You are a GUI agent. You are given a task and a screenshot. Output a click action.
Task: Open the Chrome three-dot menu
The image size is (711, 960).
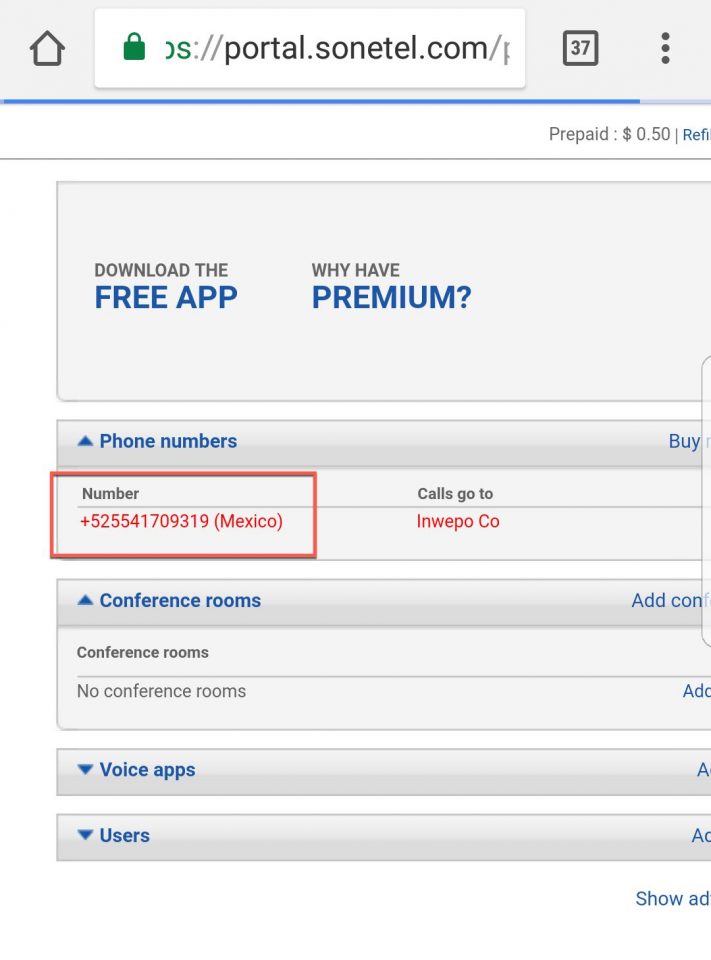[x=665, y=48]
